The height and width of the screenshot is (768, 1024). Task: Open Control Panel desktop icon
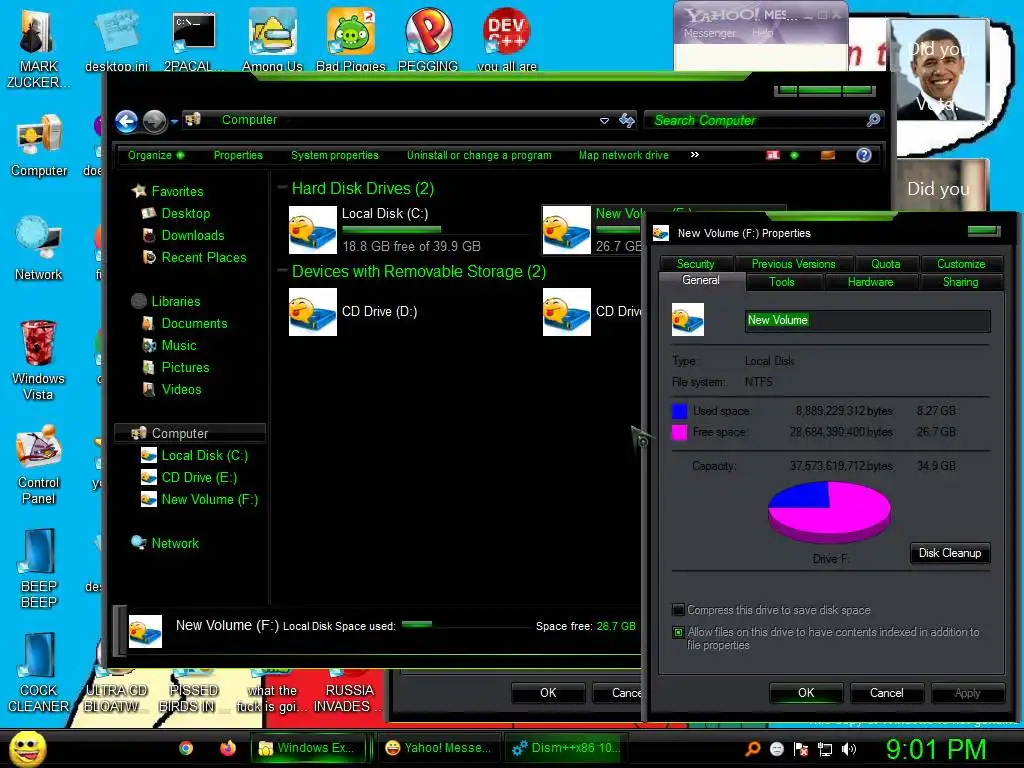coord(38,466)
